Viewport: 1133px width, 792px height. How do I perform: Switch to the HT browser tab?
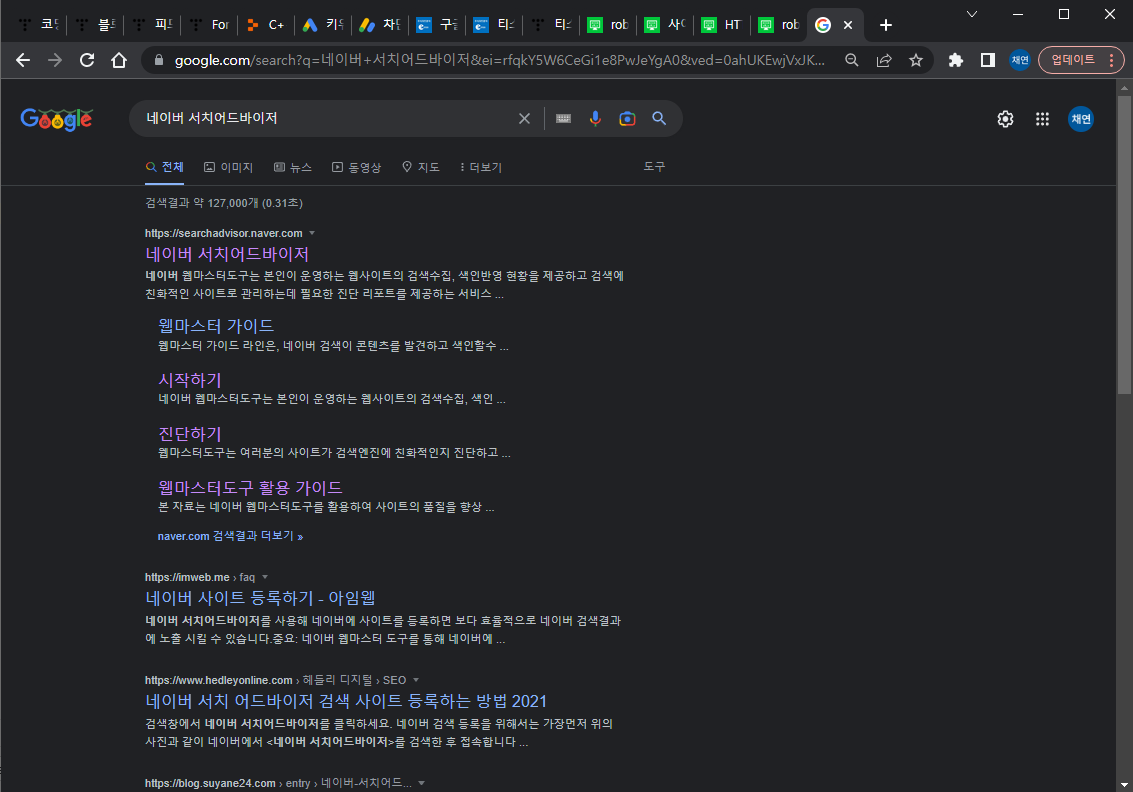click(723, 25)
